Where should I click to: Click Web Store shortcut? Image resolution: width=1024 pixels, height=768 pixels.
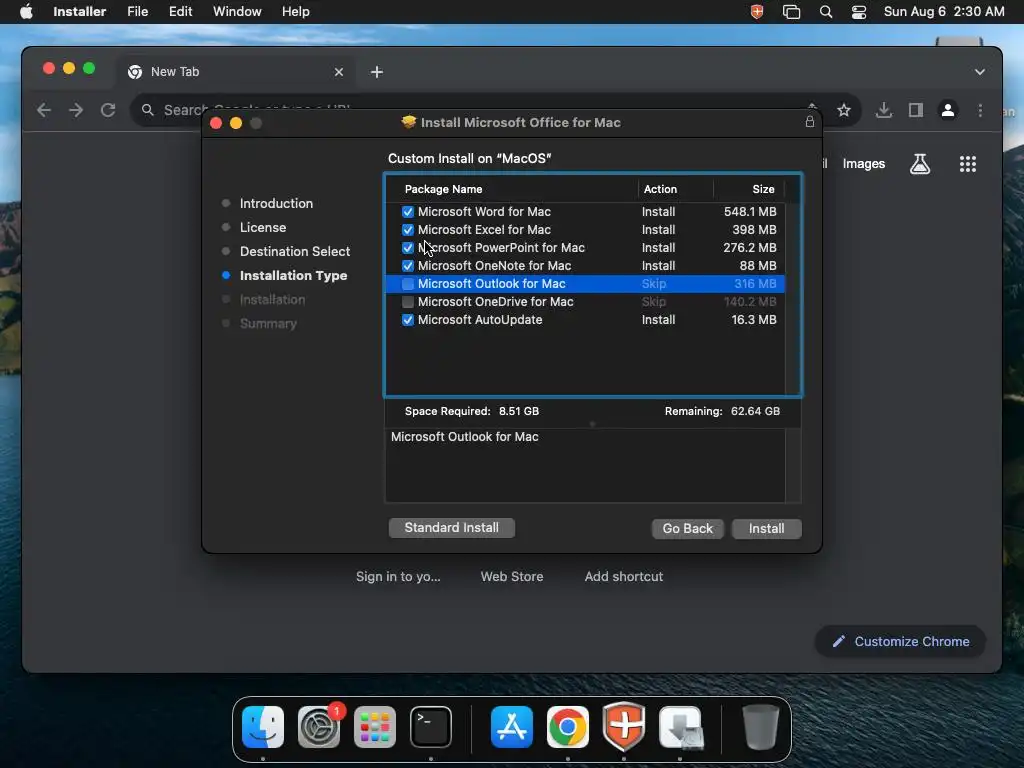point(512,577)
